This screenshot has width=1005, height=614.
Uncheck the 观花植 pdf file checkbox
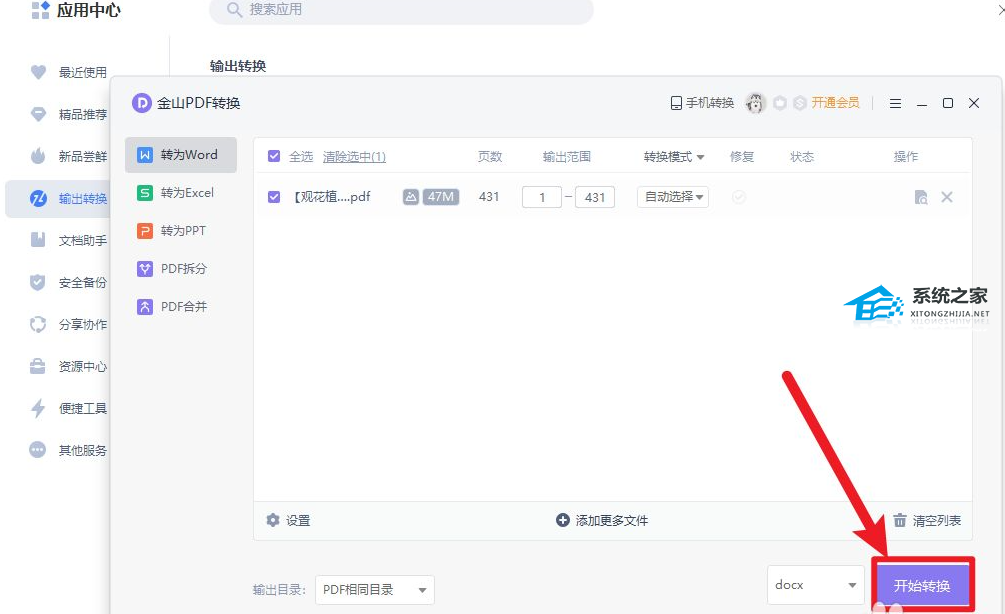pyautogui.click(x=274, y=197)
